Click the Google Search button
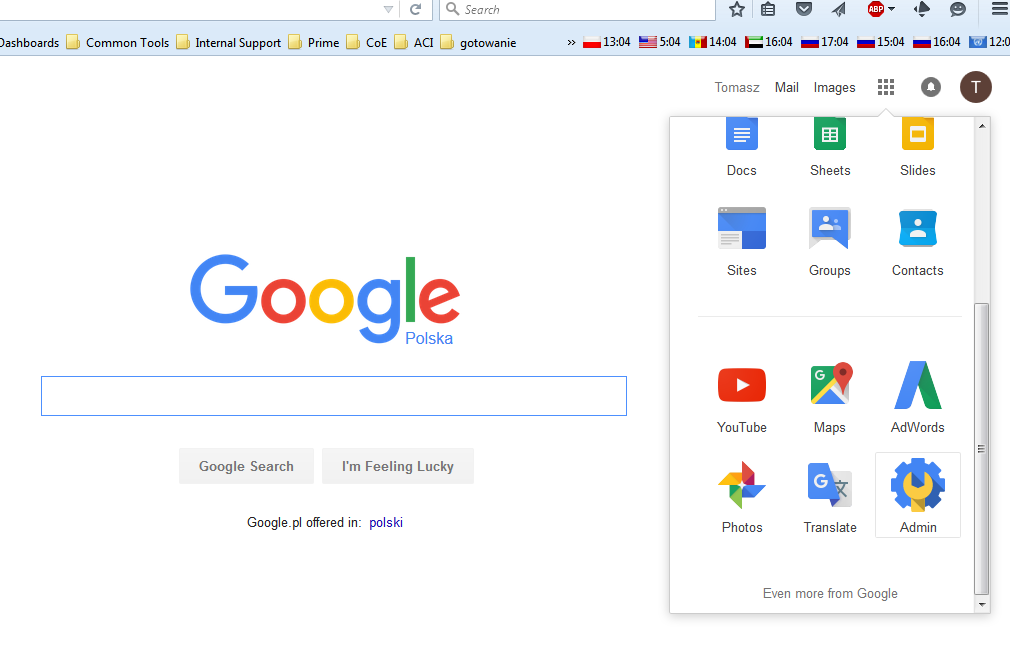Screen dimensions: 1010x656 (246, 466)
